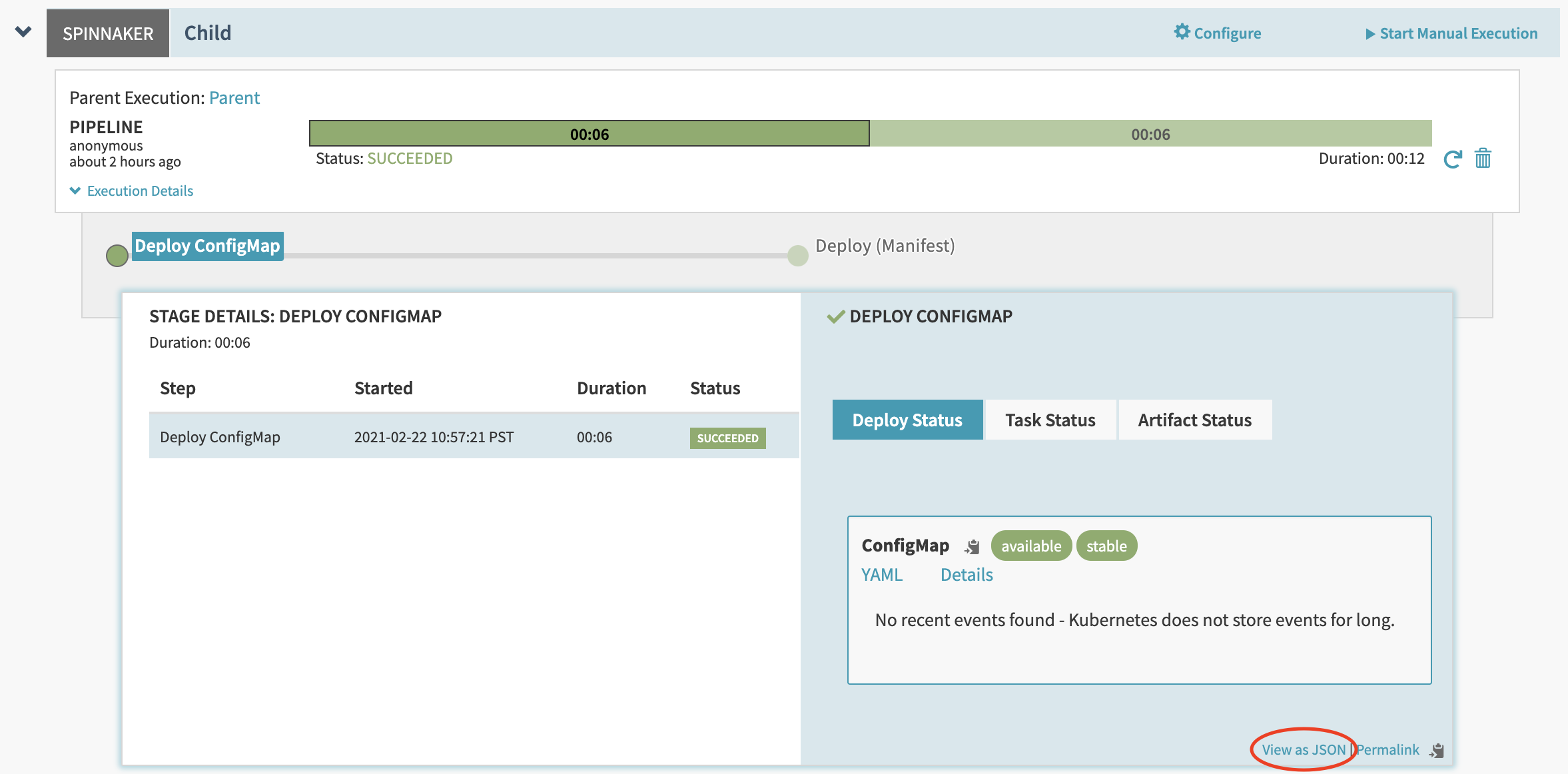Click the first green pipeline progress segment

click(x=589, y=133)
